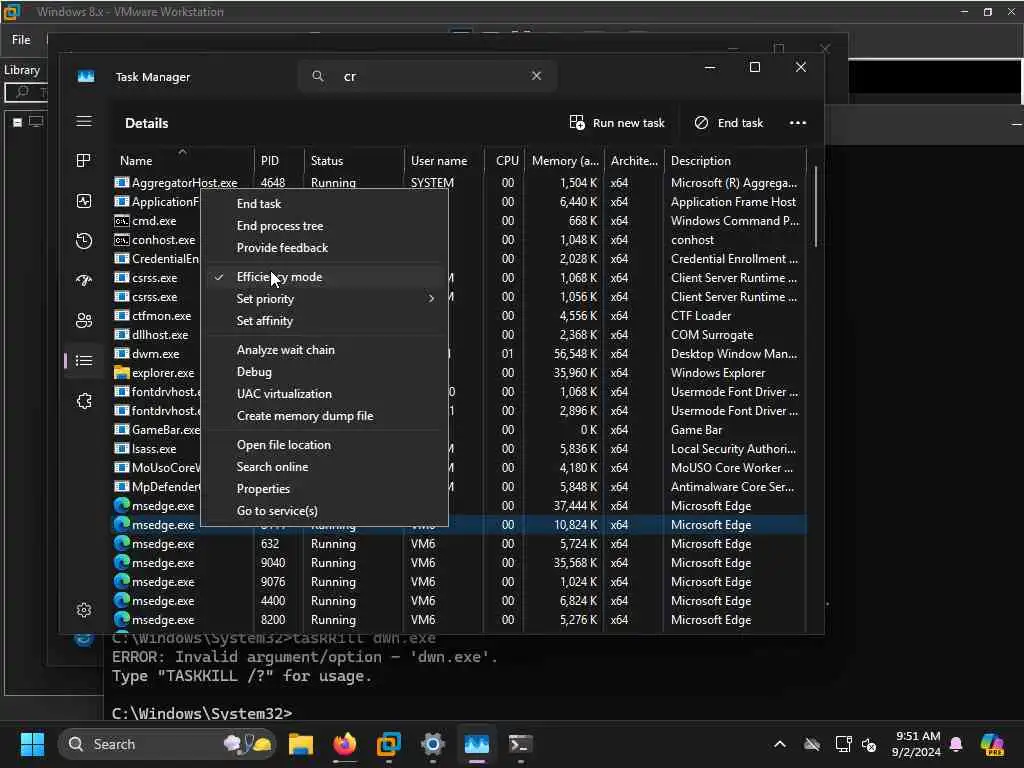Select the Details page icon in sidebar
This screenshot has height=768, width=1024.
[84, 360]
